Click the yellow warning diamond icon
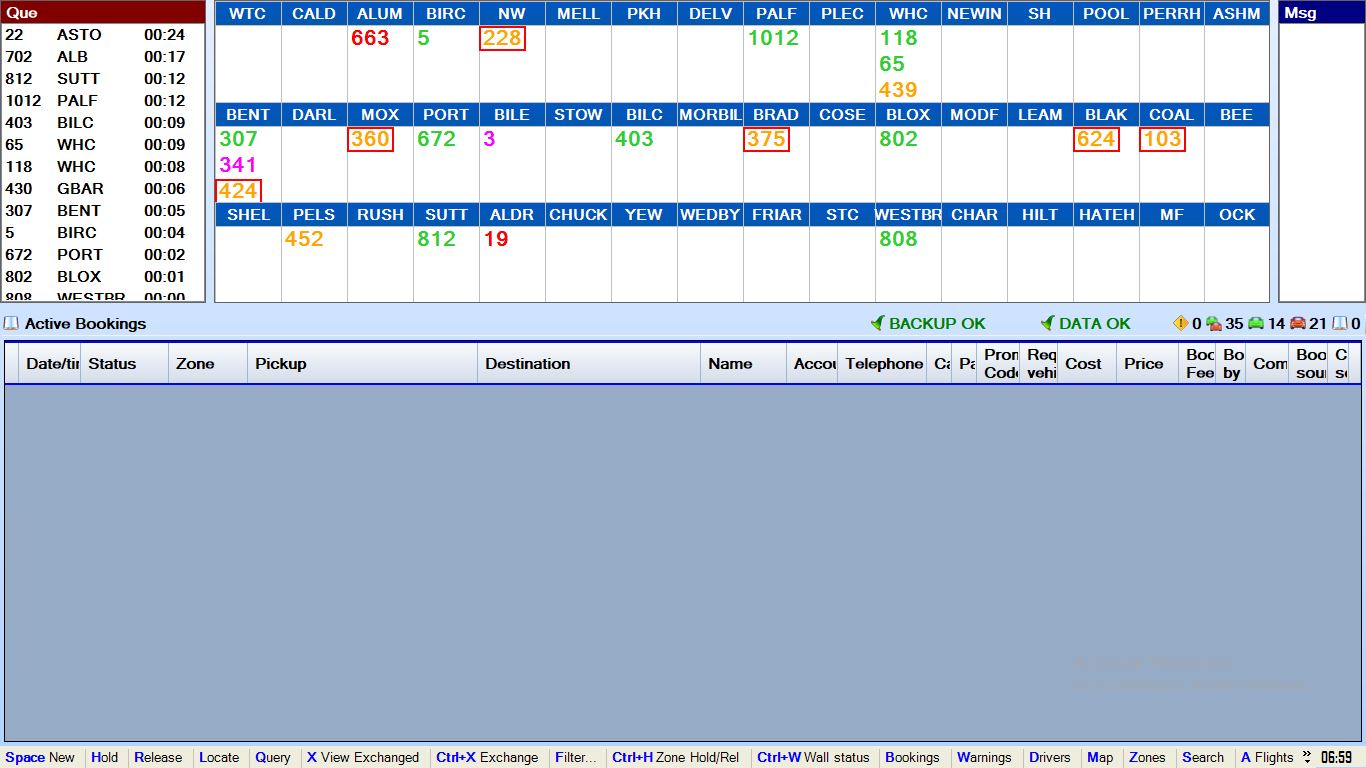Image resolution: width=1366 pixels, height=768 pixels. 1180,324
